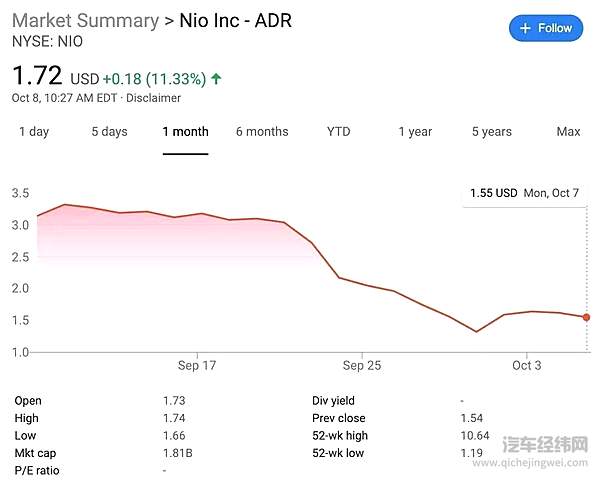Click the Nio Inc - ADR title
600x491 pixels.
pyautogui.click(x=235, y=21)
